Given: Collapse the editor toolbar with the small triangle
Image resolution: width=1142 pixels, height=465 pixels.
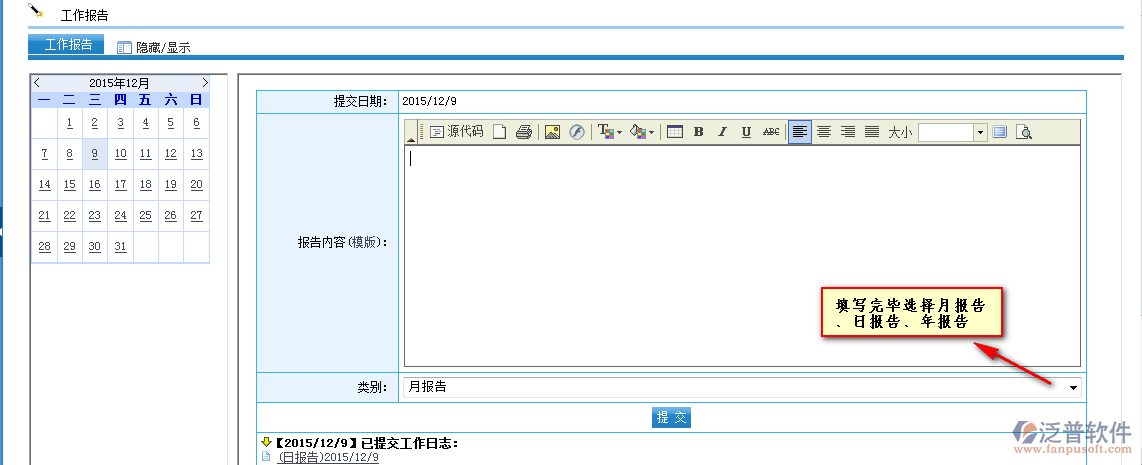Looking at the screenshot, I should click(411, 138).
